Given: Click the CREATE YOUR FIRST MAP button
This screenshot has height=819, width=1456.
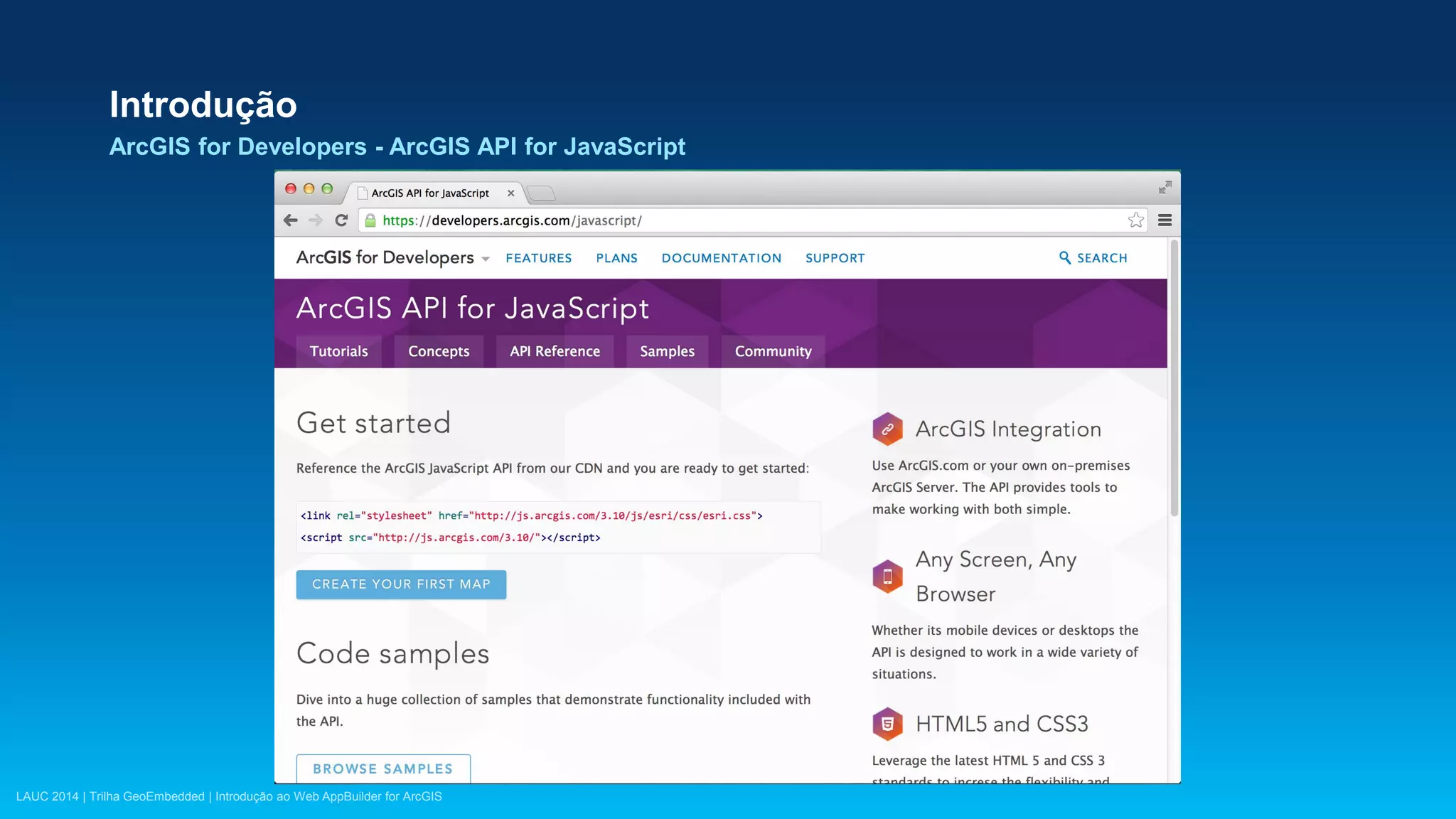Looking at the screenshot, I should click(x=401, y=584).
